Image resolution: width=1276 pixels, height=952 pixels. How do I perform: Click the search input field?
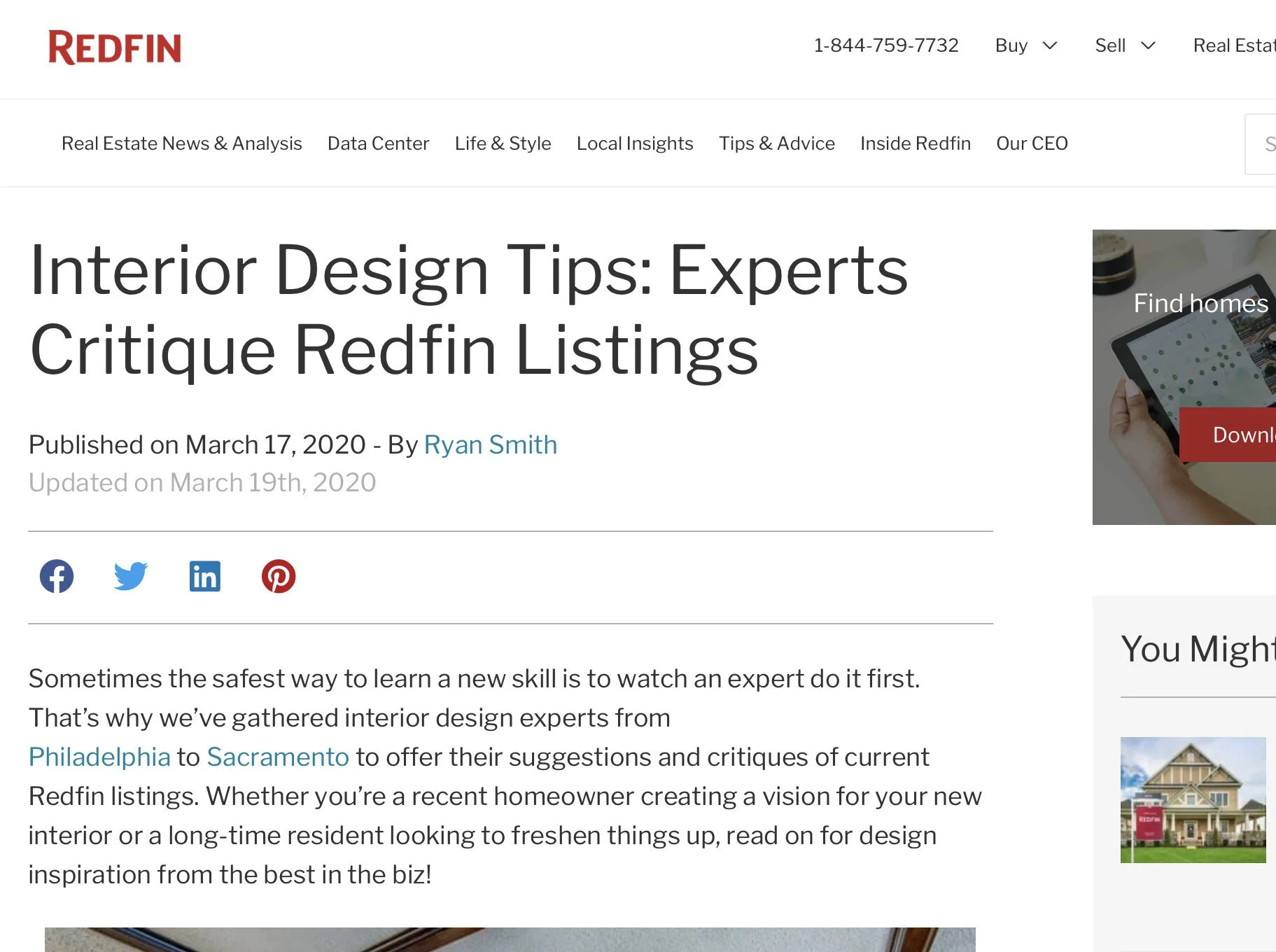1261,144
